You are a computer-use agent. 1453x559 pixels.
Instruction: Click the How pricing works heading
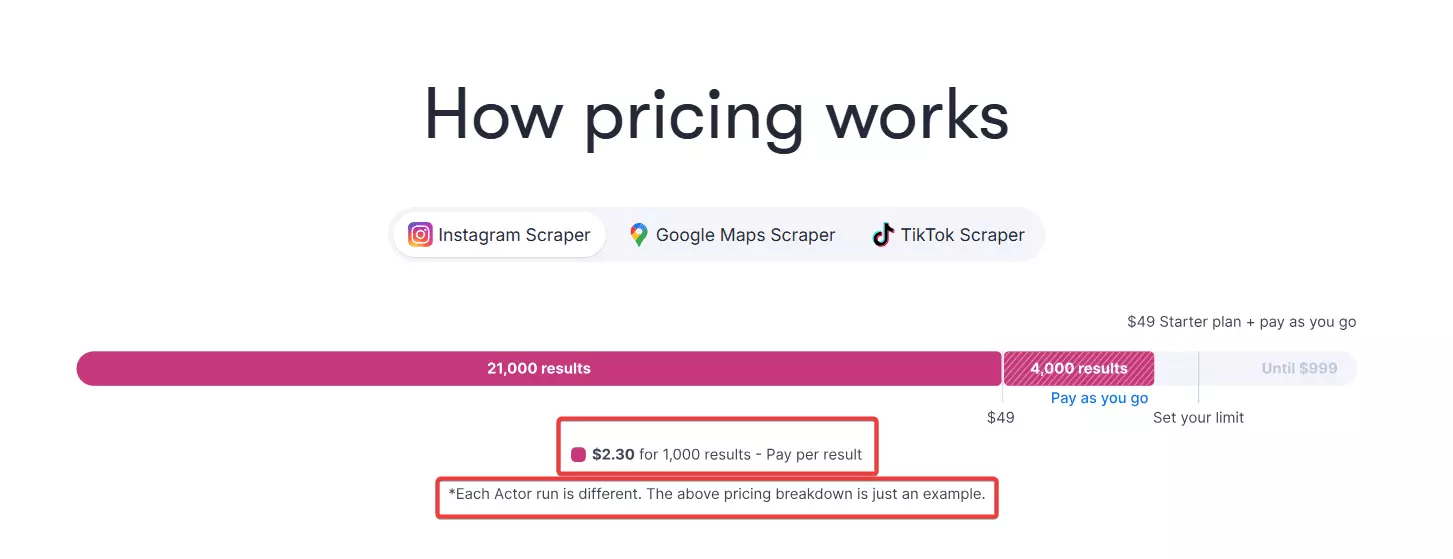point(716,115)
